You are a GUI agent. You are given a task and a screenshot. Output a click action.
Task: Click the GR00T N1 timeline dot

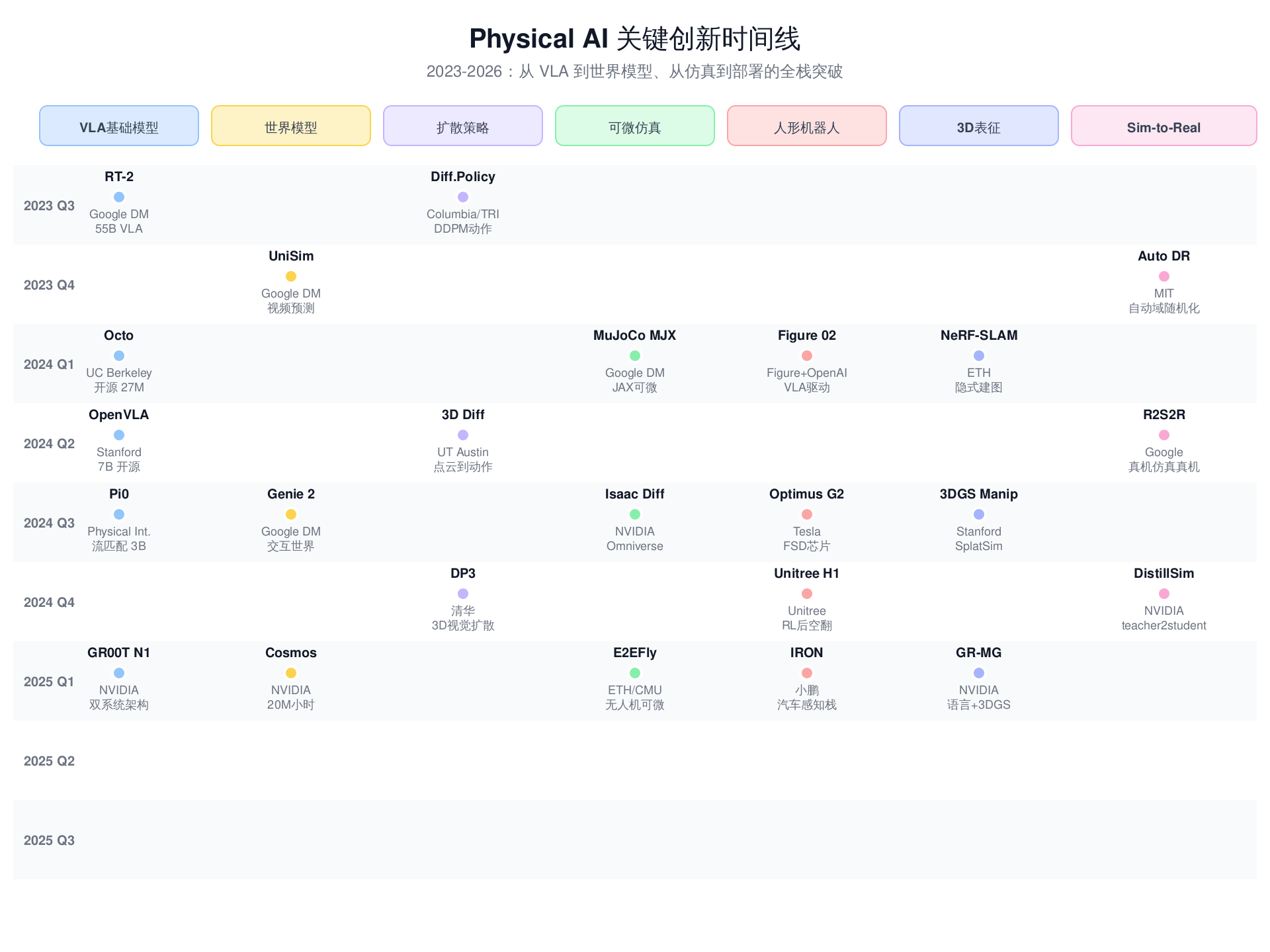[x=119, y=673]
